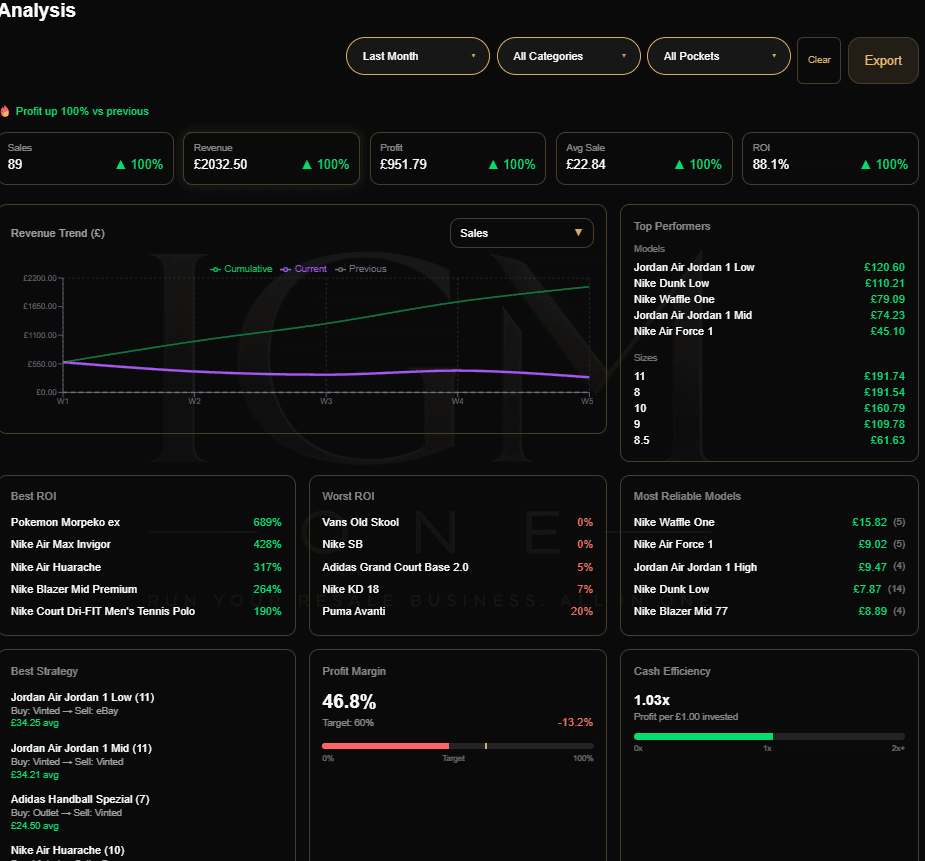Select Nike KD 18 in Worst ROI
This screenshot has height=861, width=925.
coord(458,589)
